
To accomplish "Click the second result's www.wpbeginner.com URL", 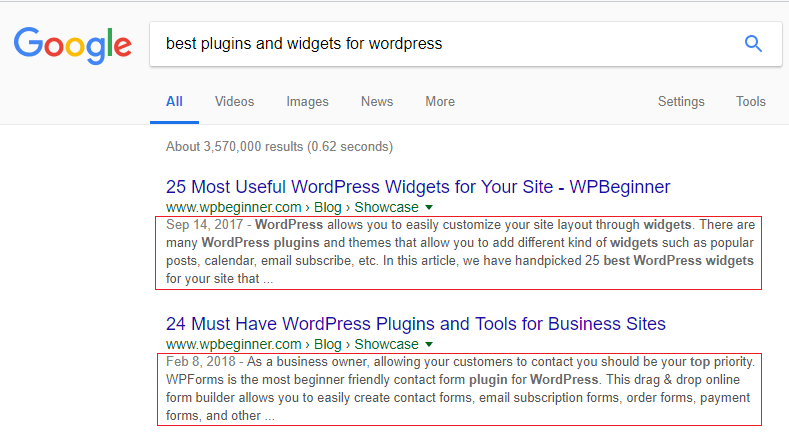I will (225, 344).
